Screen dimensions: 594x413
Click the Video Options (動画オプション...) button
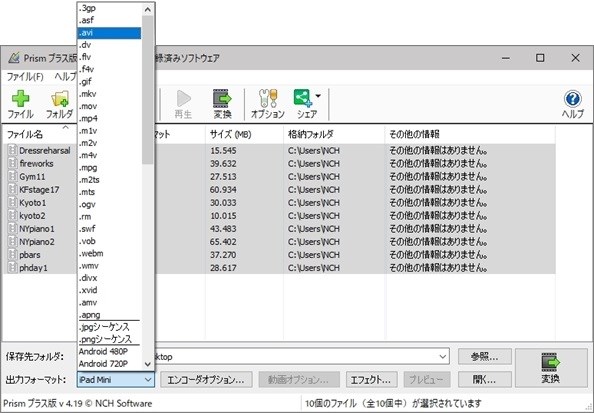pyautogui.click(x=299, y=380)
